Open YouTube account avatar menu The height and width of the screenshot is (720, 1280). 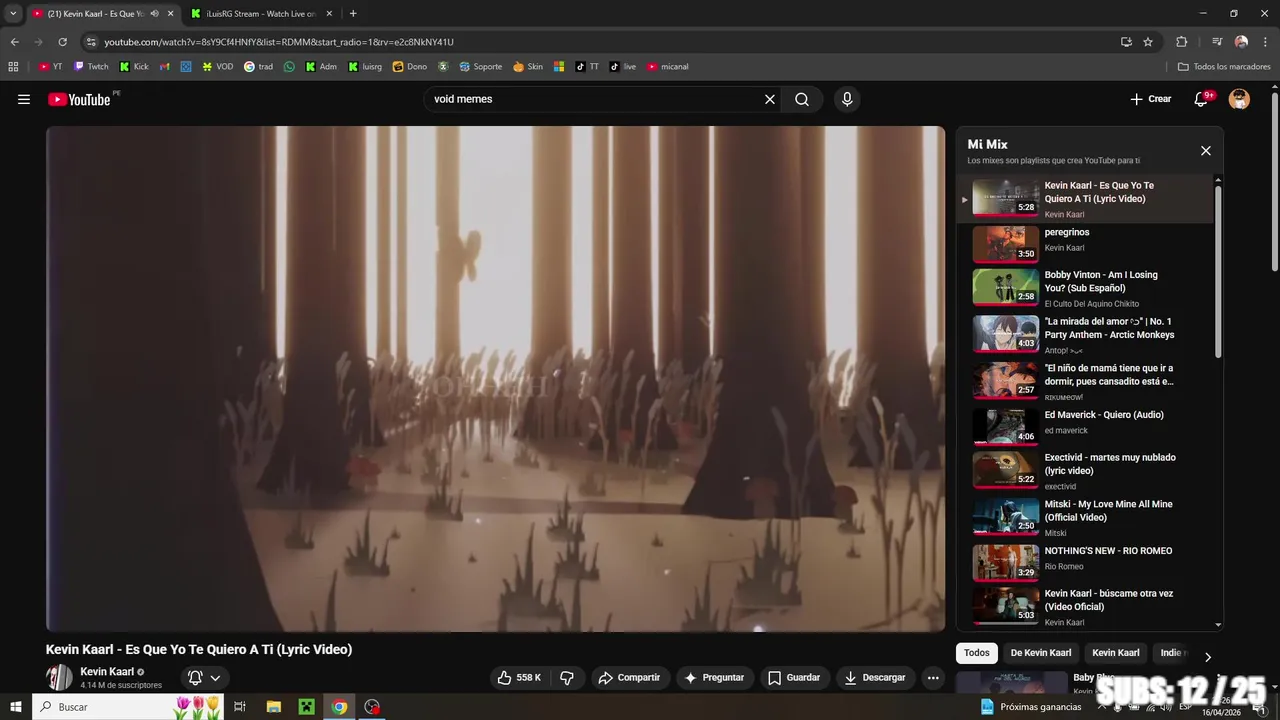pos(1239,99)
